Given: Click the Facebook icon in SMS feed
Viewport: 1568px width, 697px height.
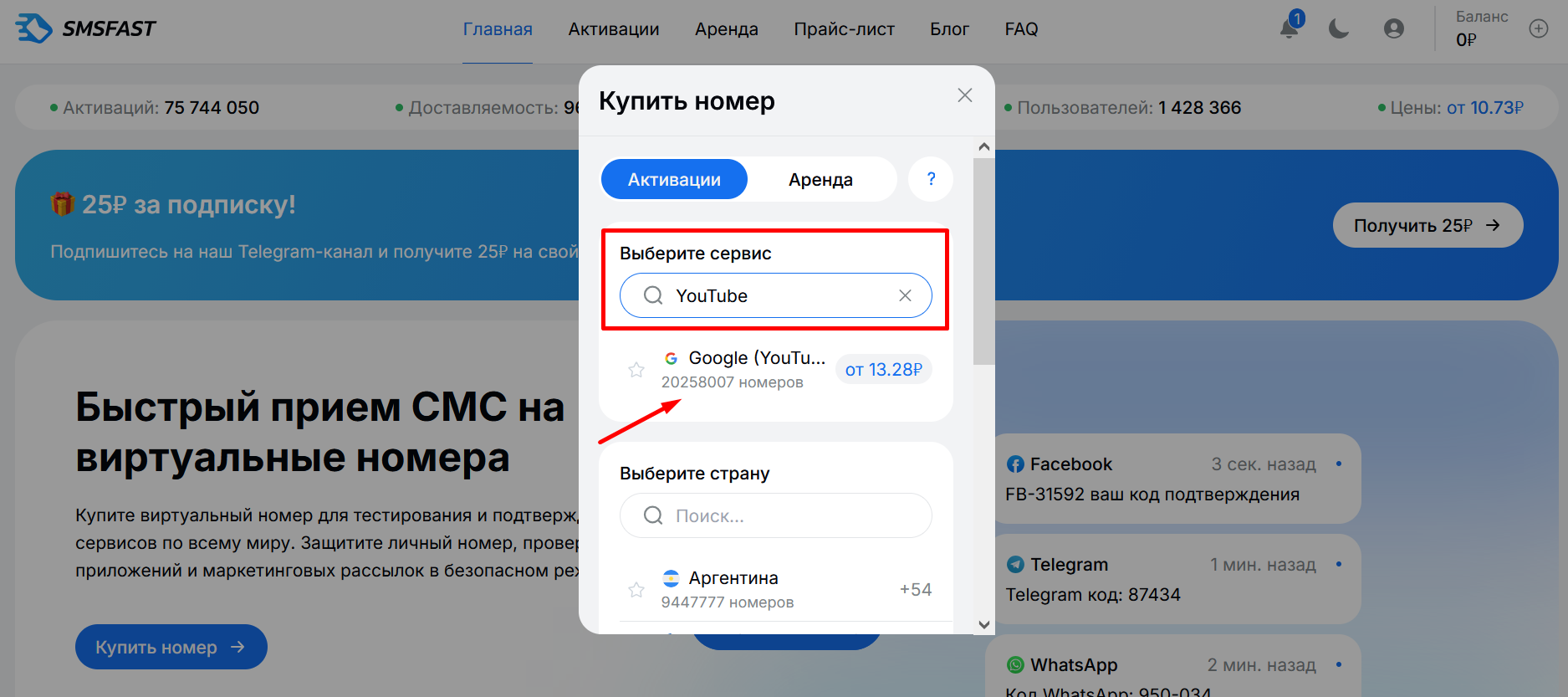Looking at the screenshot, I should click(x=1015, y=464).
